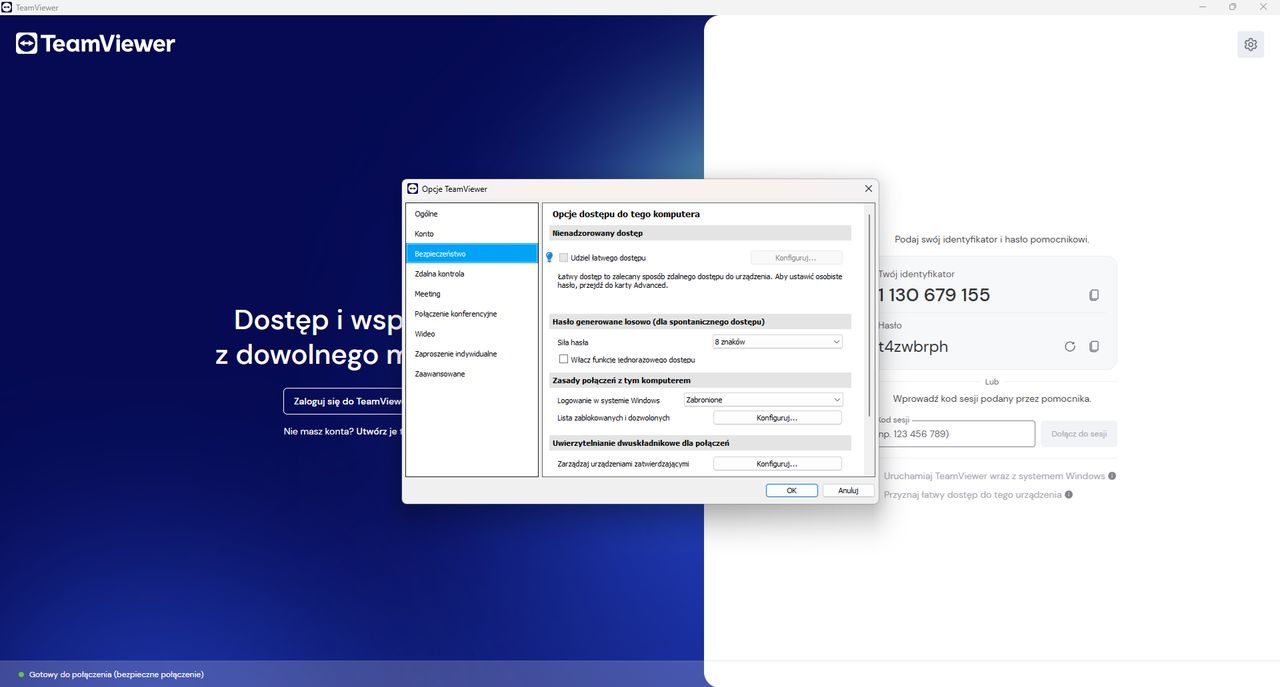This screenshot has width=1280, height=687.
Task: Go to the Zaawansowane category
Action: coord(472,374)
